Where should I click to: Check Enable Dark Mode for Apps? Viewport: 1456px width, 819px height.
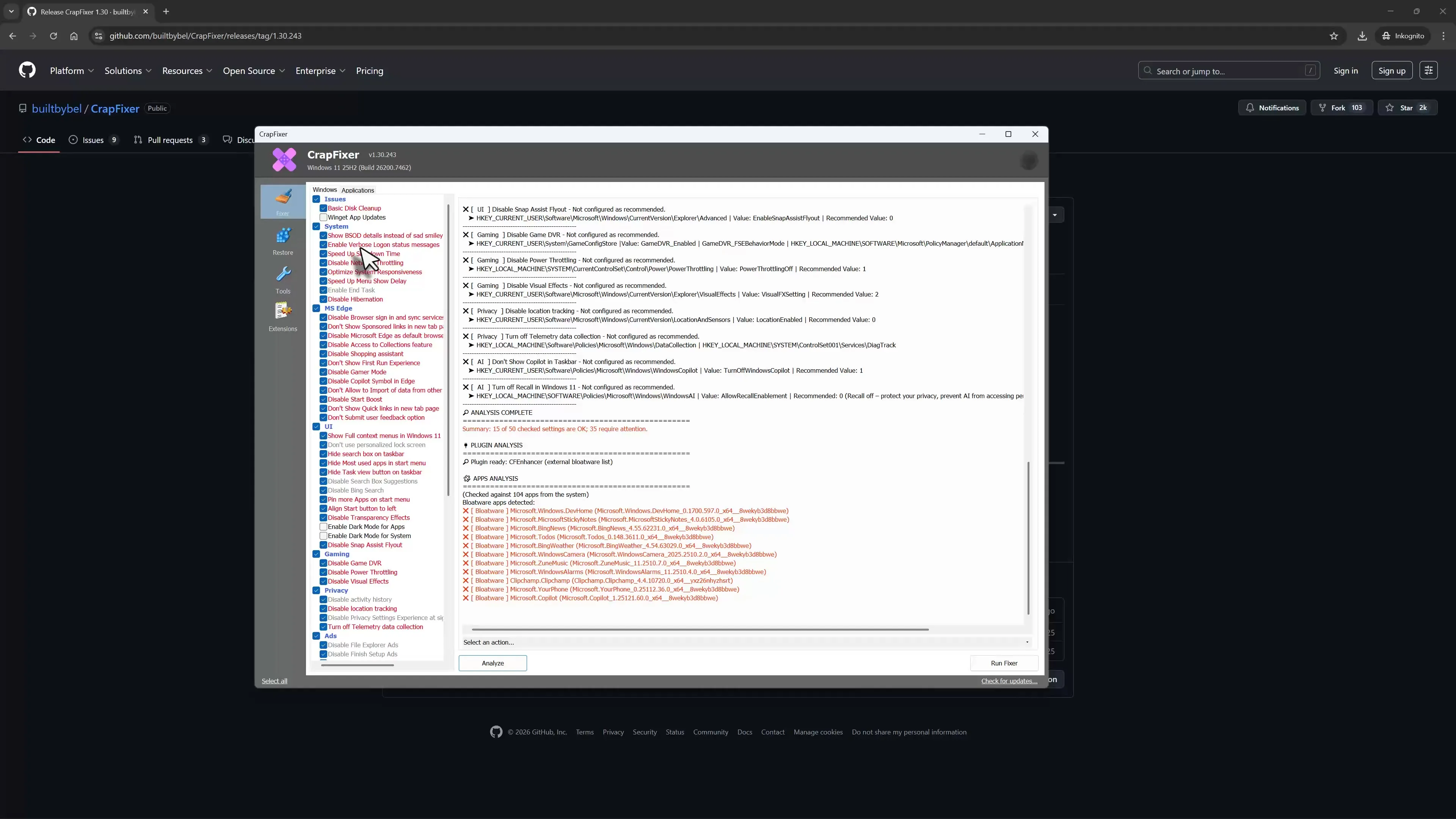[323, 527]
